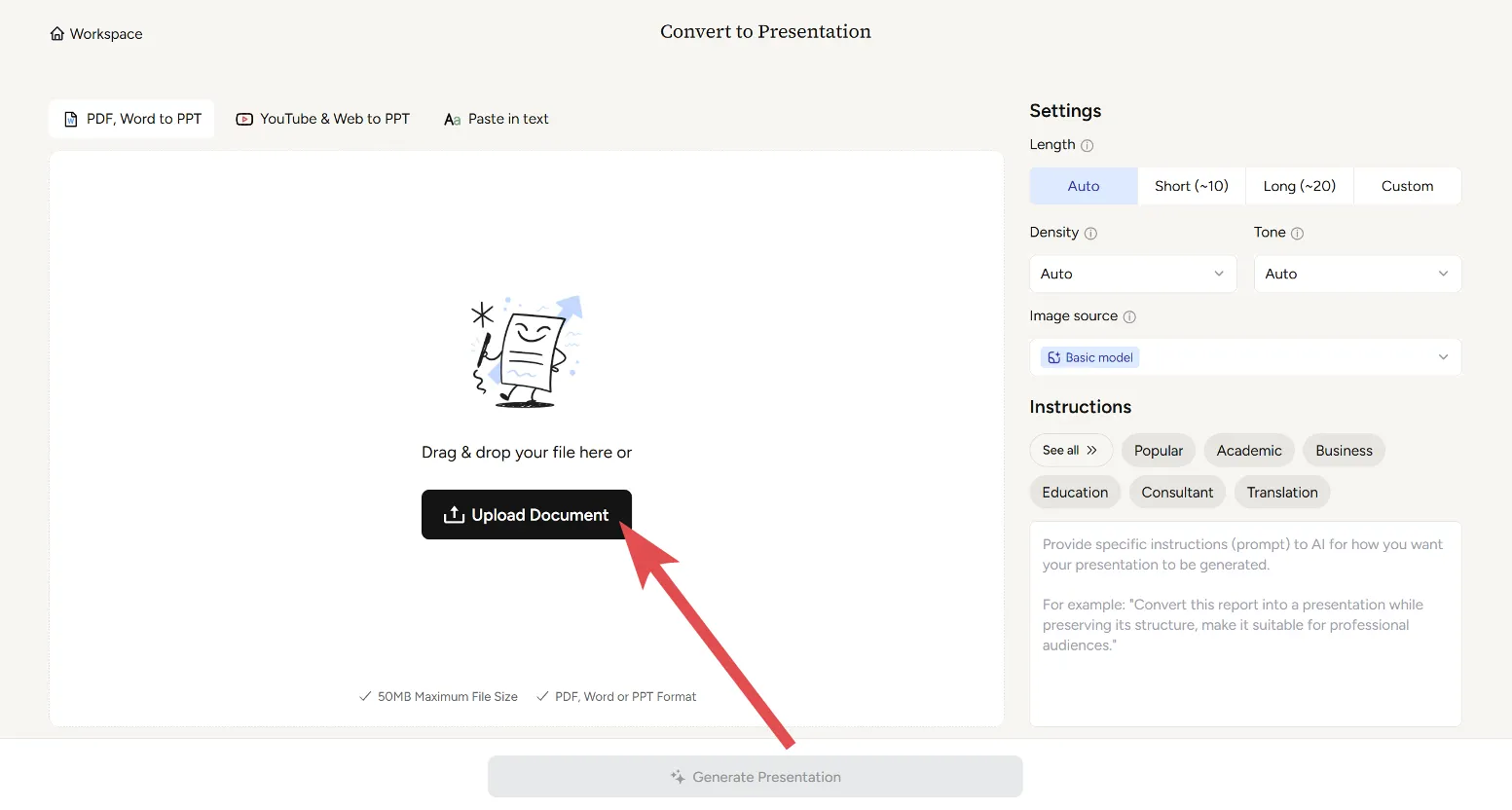Switch to Paste in text tab

coord(496,119)
